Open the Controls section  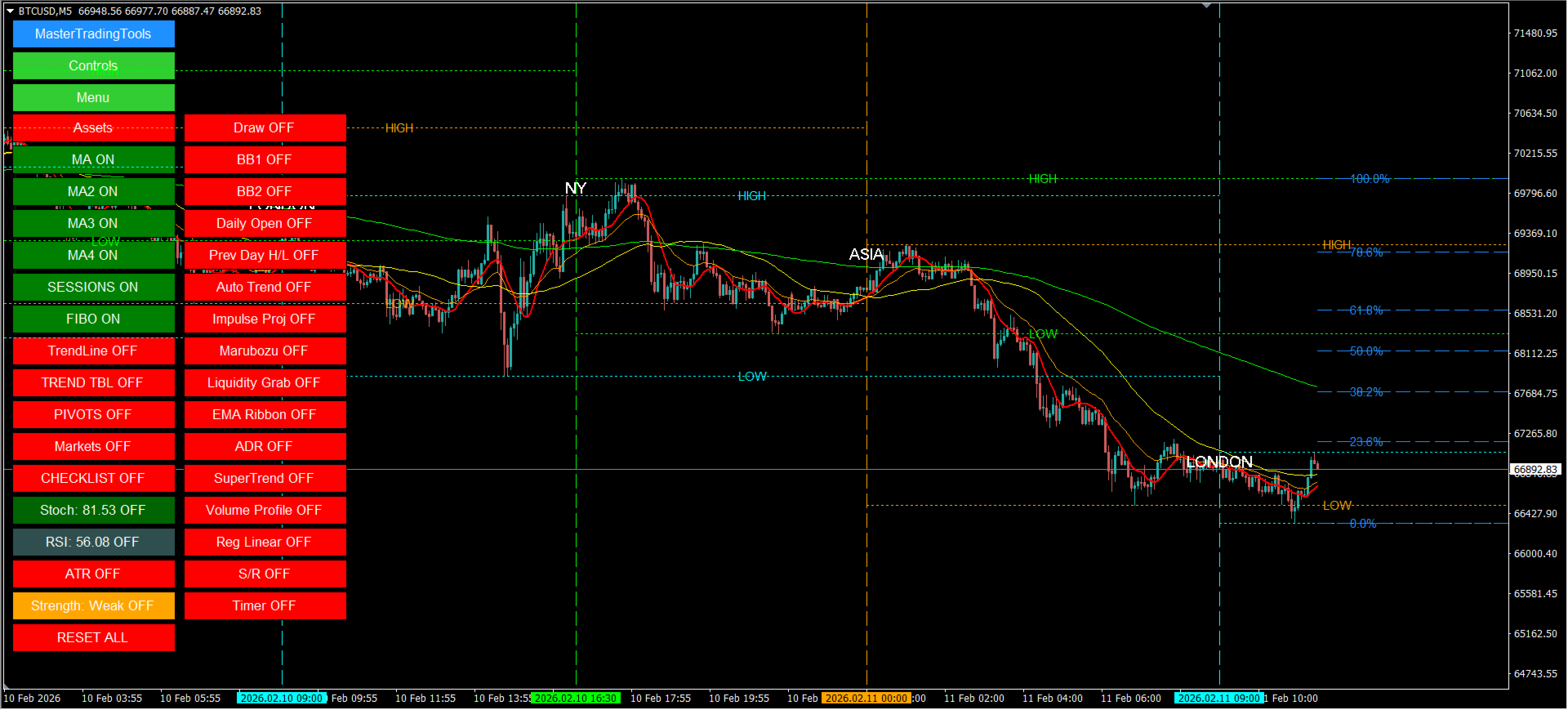coord(94,66)
